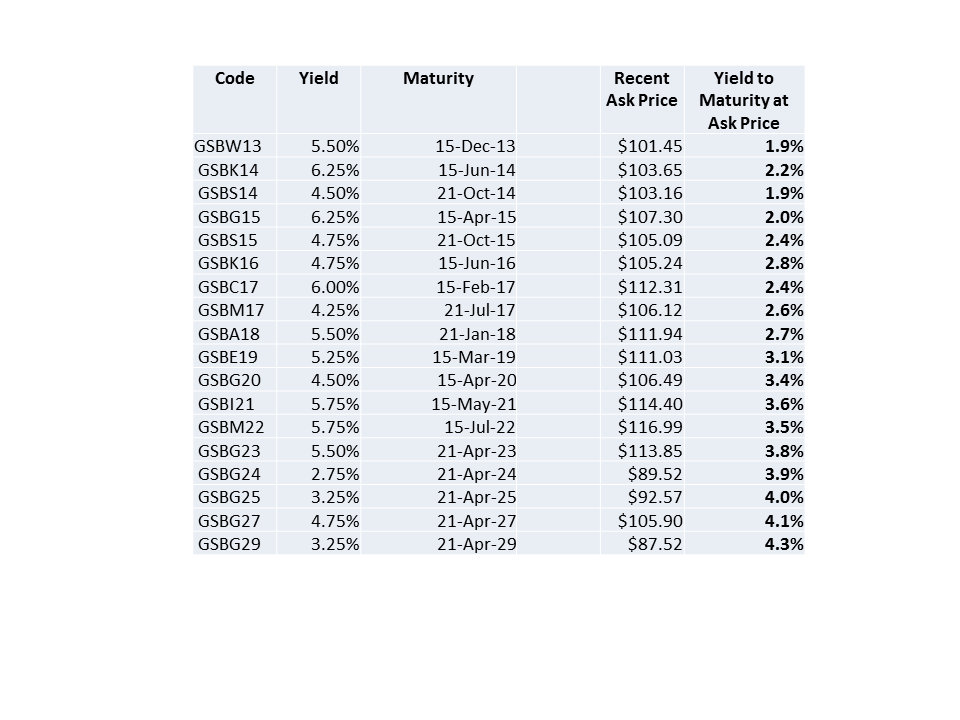Click the 15-Apr-15 maturity date
The image size is (960, 720).
475,217
